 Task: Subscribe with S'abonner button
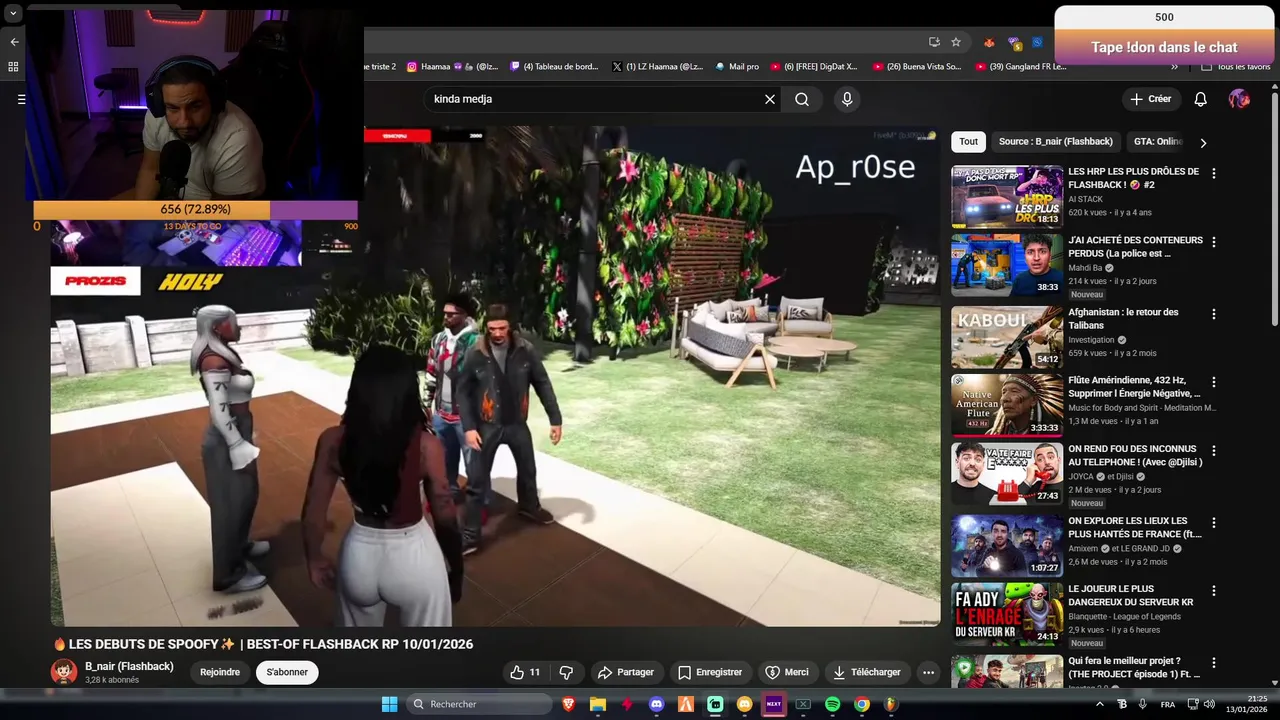[287, 673]
